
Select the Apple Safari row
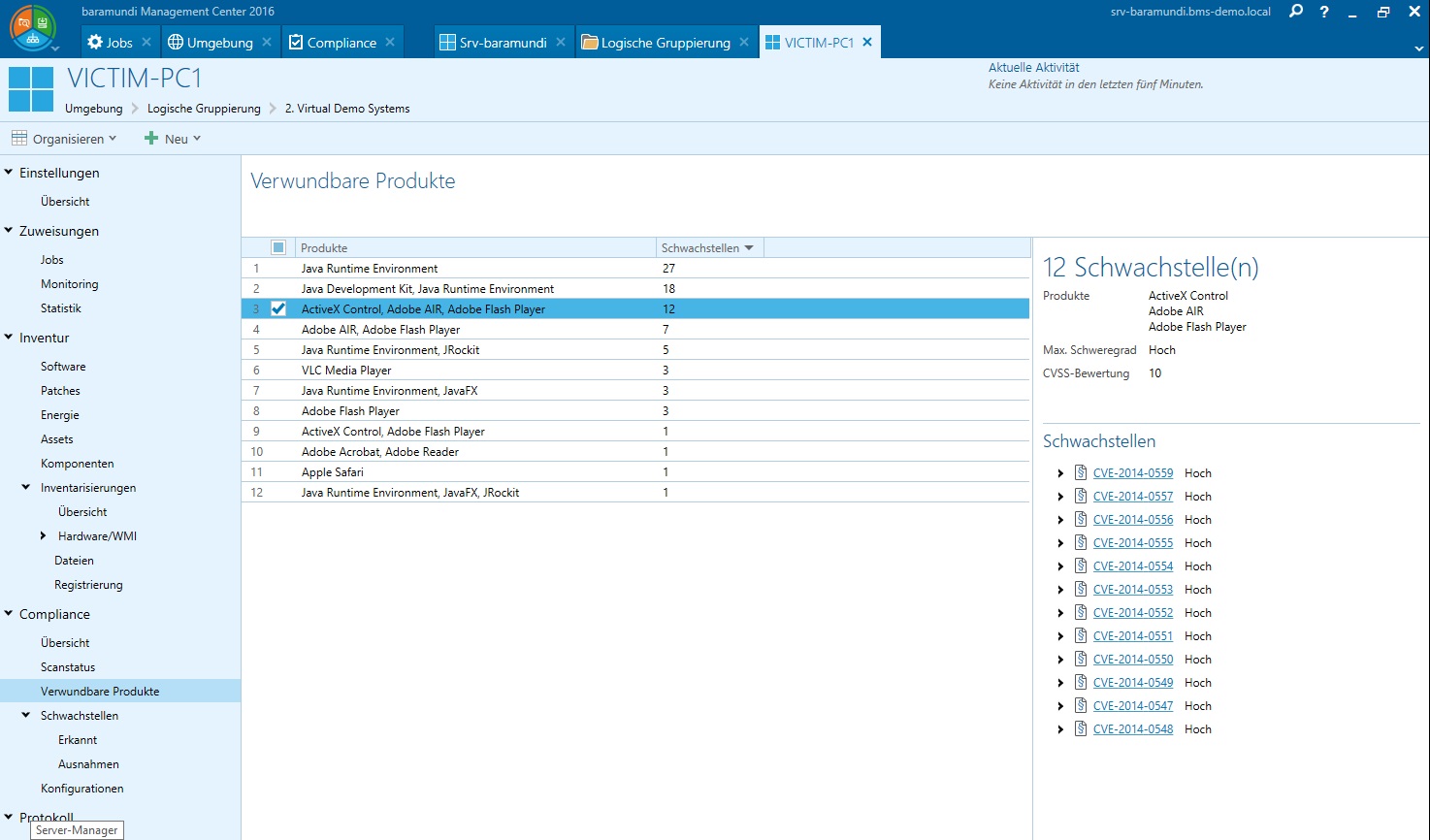[x=635, y=472]
